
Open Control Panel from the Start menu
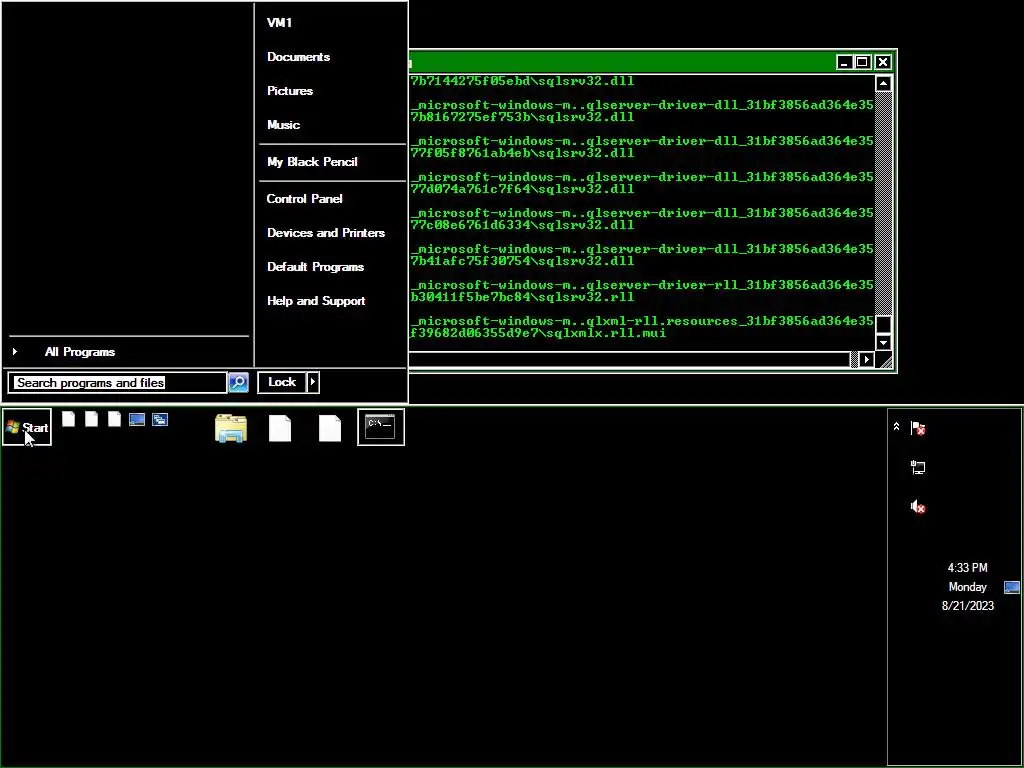304,199
